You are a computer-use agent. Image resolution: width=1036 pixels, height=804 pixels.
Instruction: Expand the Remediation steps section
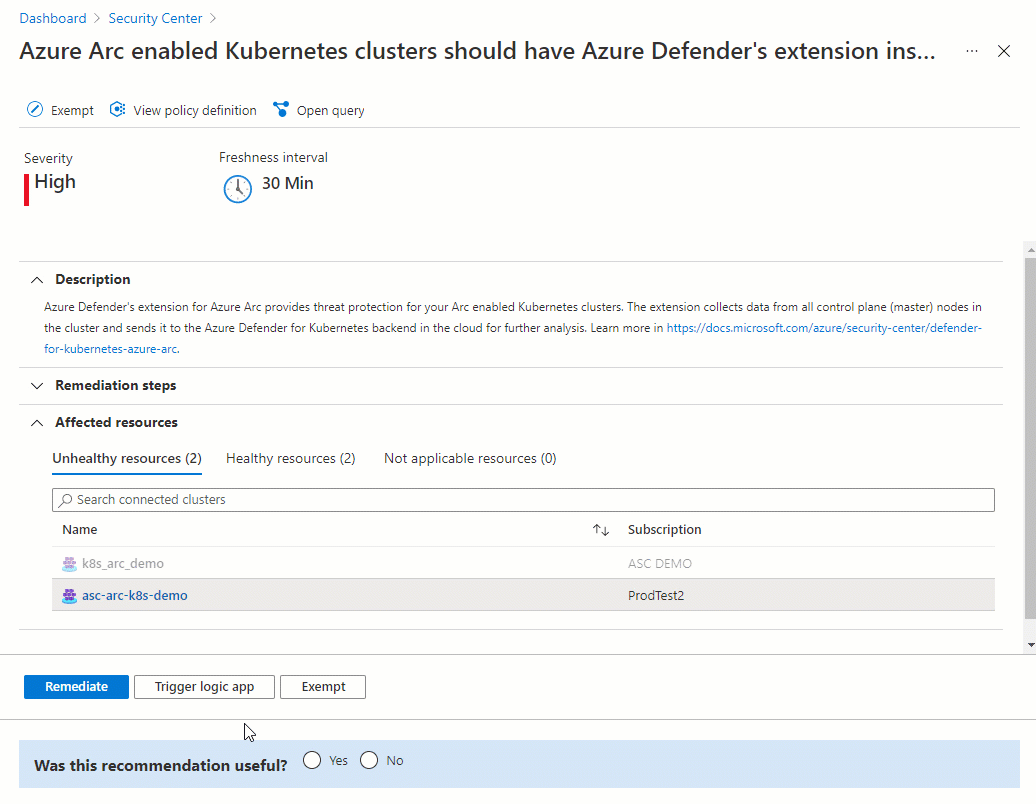[x=37, y=385]
